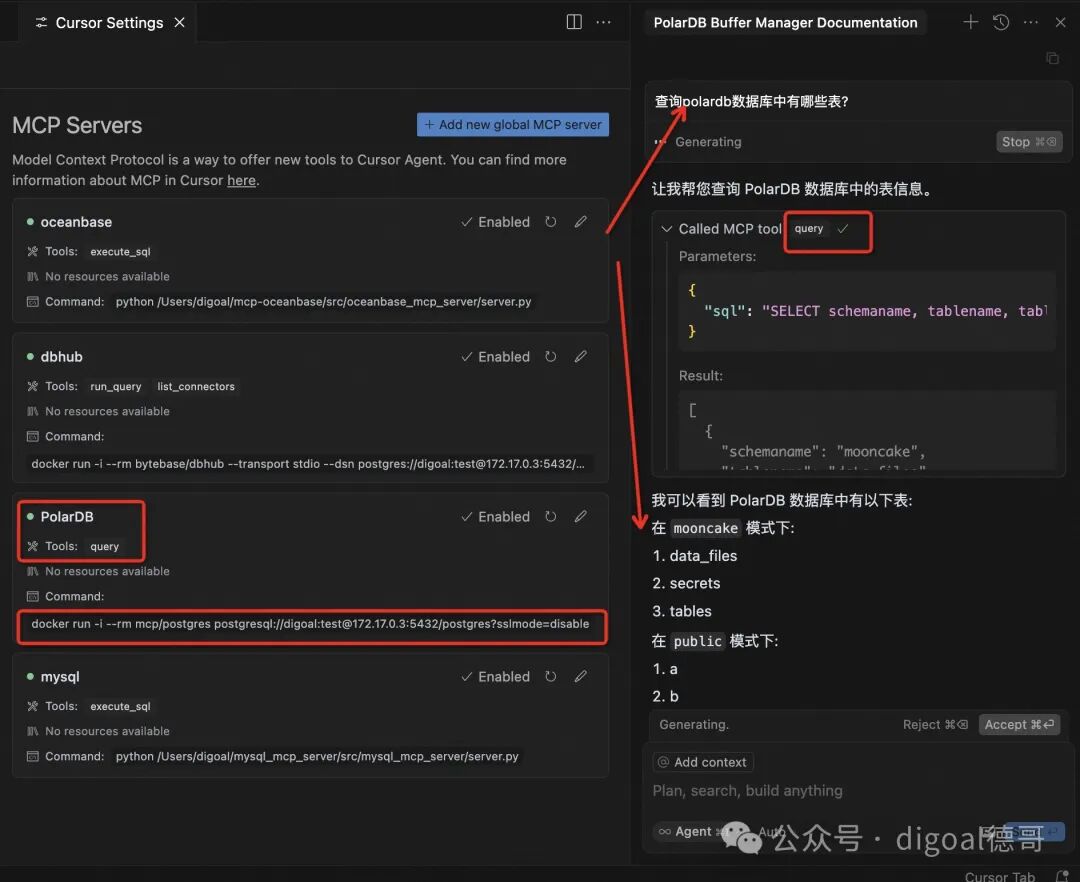Close the Cursor Settings tab
Viewport: 1080px width, 882px height.
click(179, 23)
